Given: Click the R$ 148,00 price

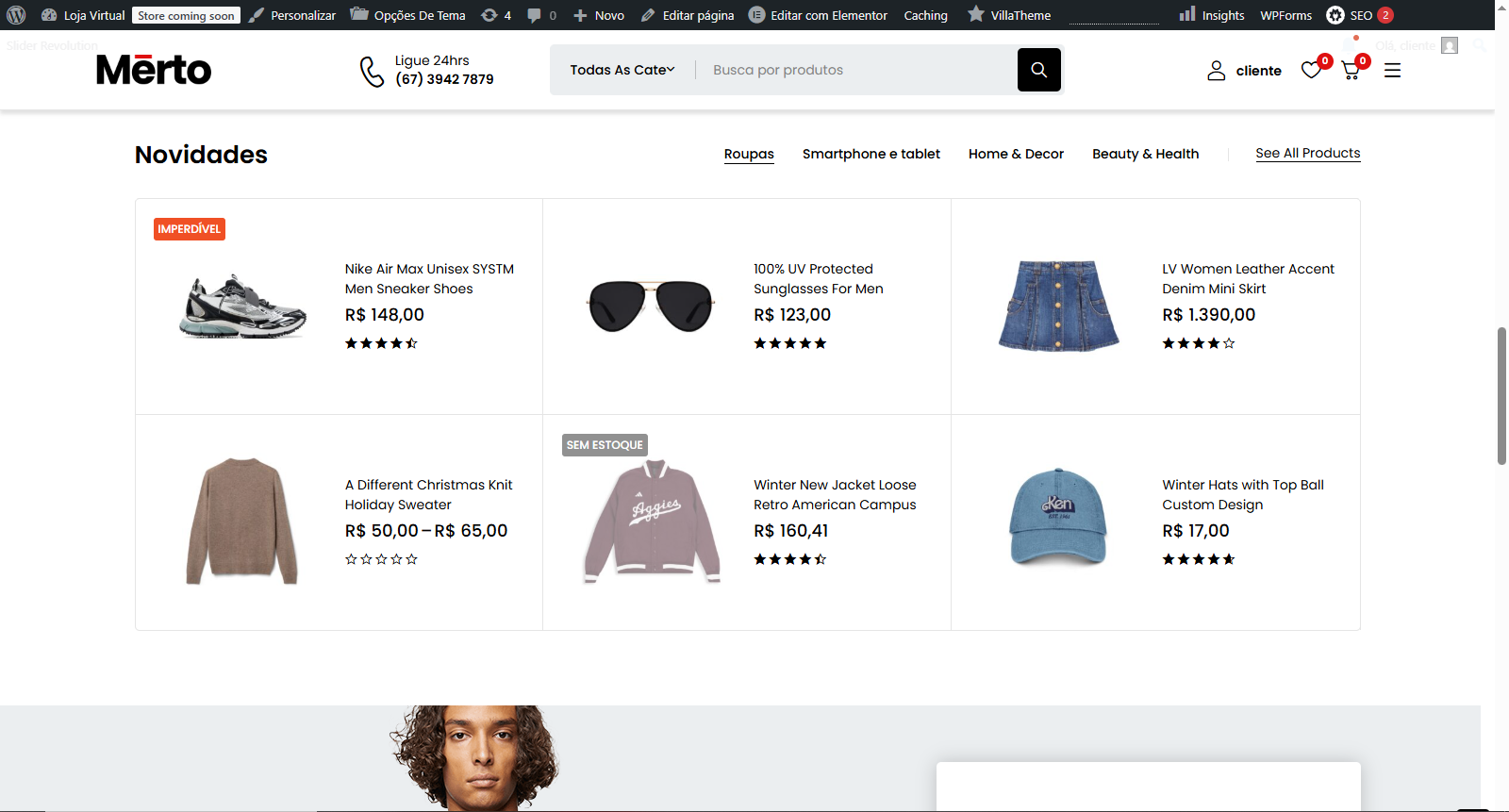Looking at the screenshot, I should pos(385,315).
